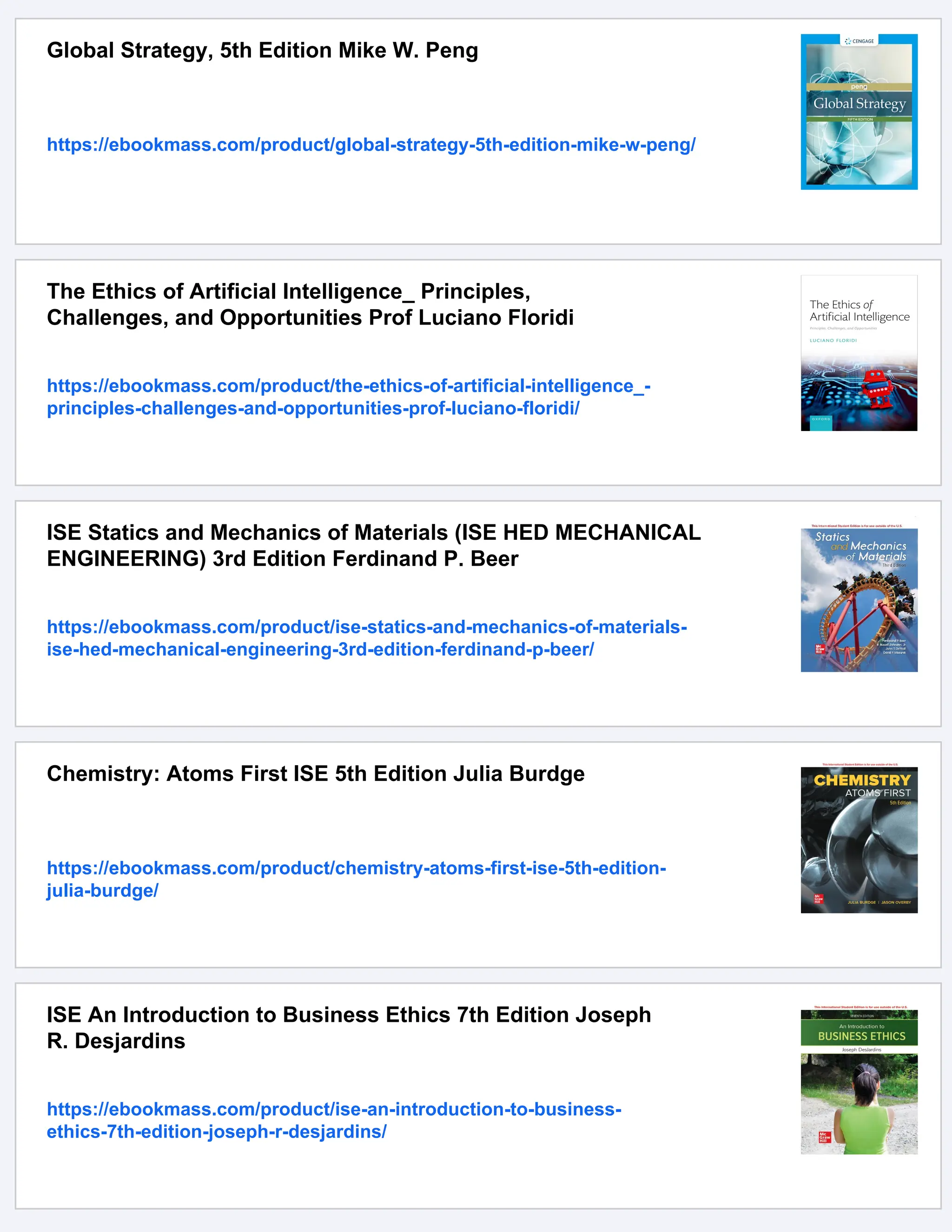Click the Global Strategy 5th Edition title

pyautogui.click(x=262, y=50)
